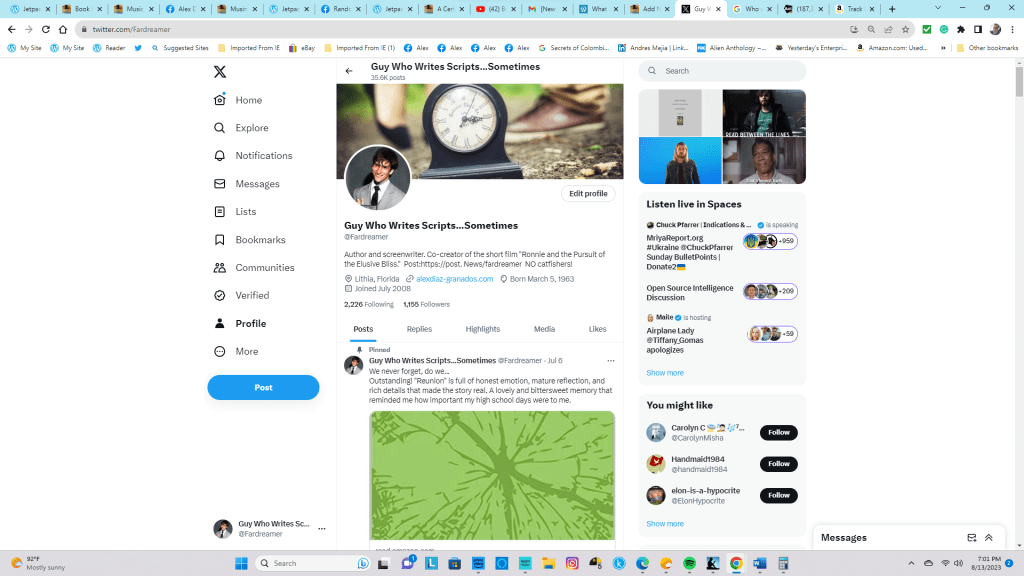Expand the Messages drawer at bottom right
This screenshot has width=1024, height=576.
pos(989,538)
